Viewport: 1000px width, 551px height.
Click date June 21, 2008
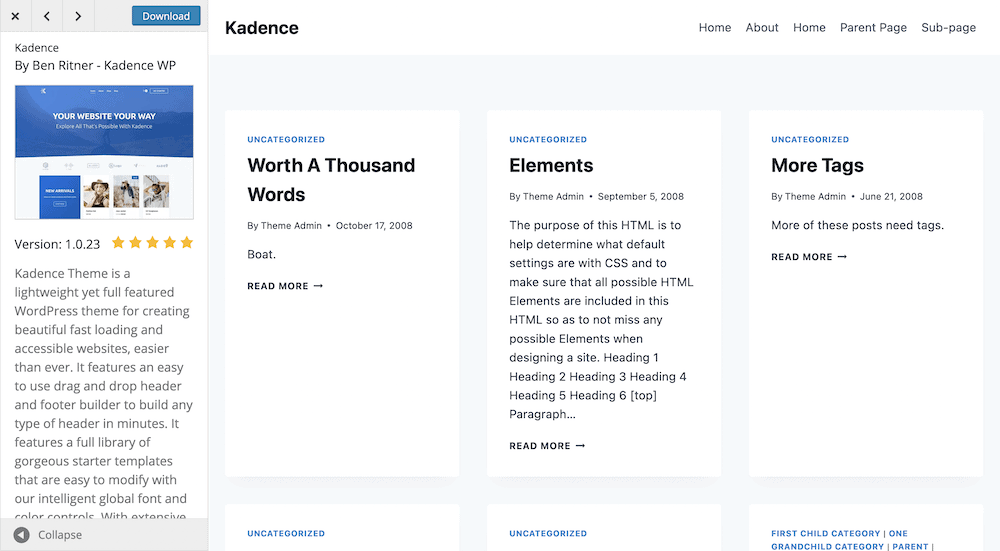pyautogui.click(x=891, y=196)
